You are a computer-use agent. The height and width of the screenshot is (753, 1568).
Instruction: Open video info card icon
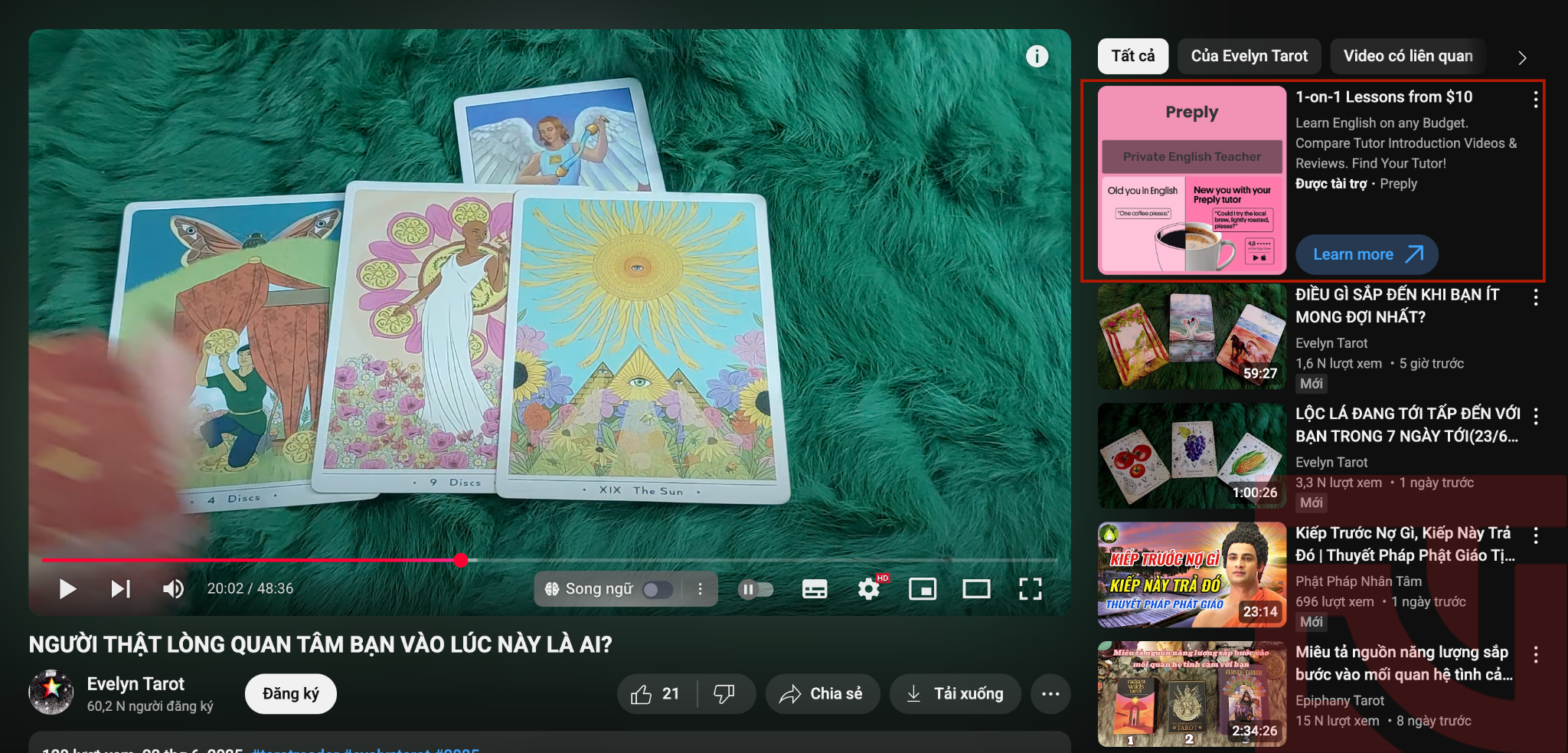point(1037,56)
